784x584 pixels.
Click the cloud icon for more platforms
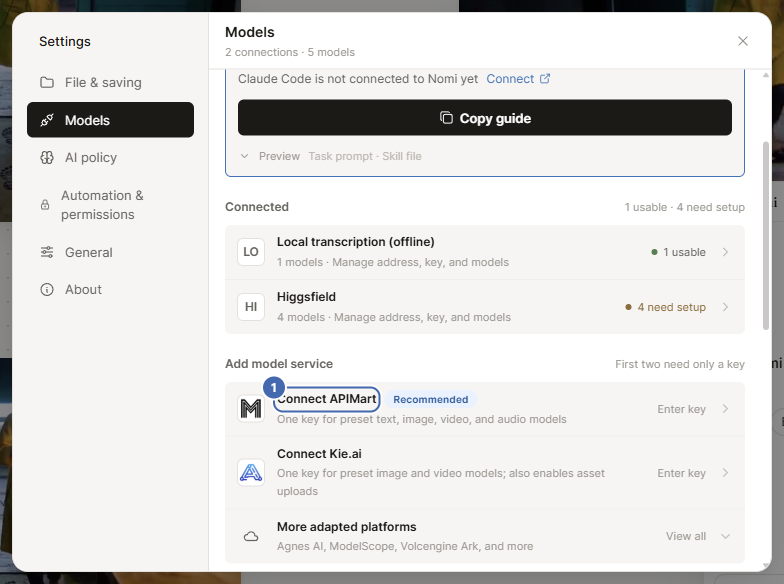point(251,536)
